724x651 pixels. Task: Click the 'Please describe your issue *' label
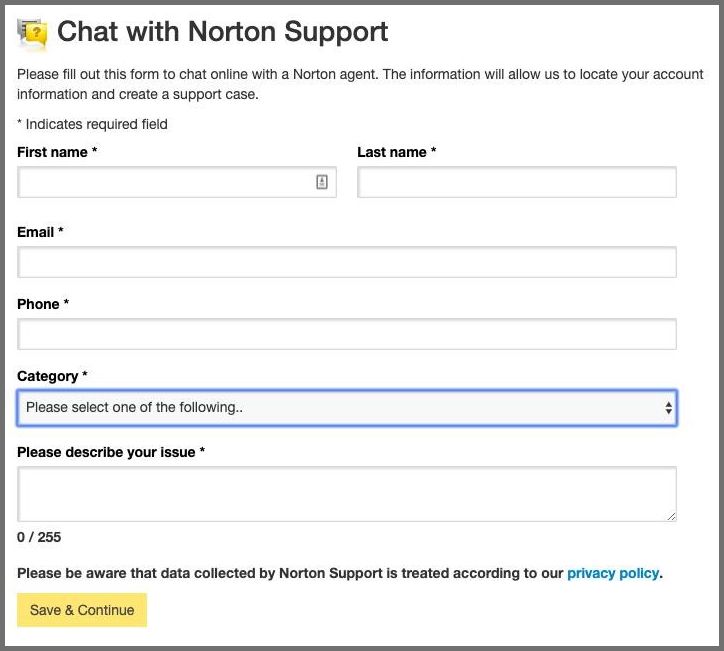pos(111,452)
